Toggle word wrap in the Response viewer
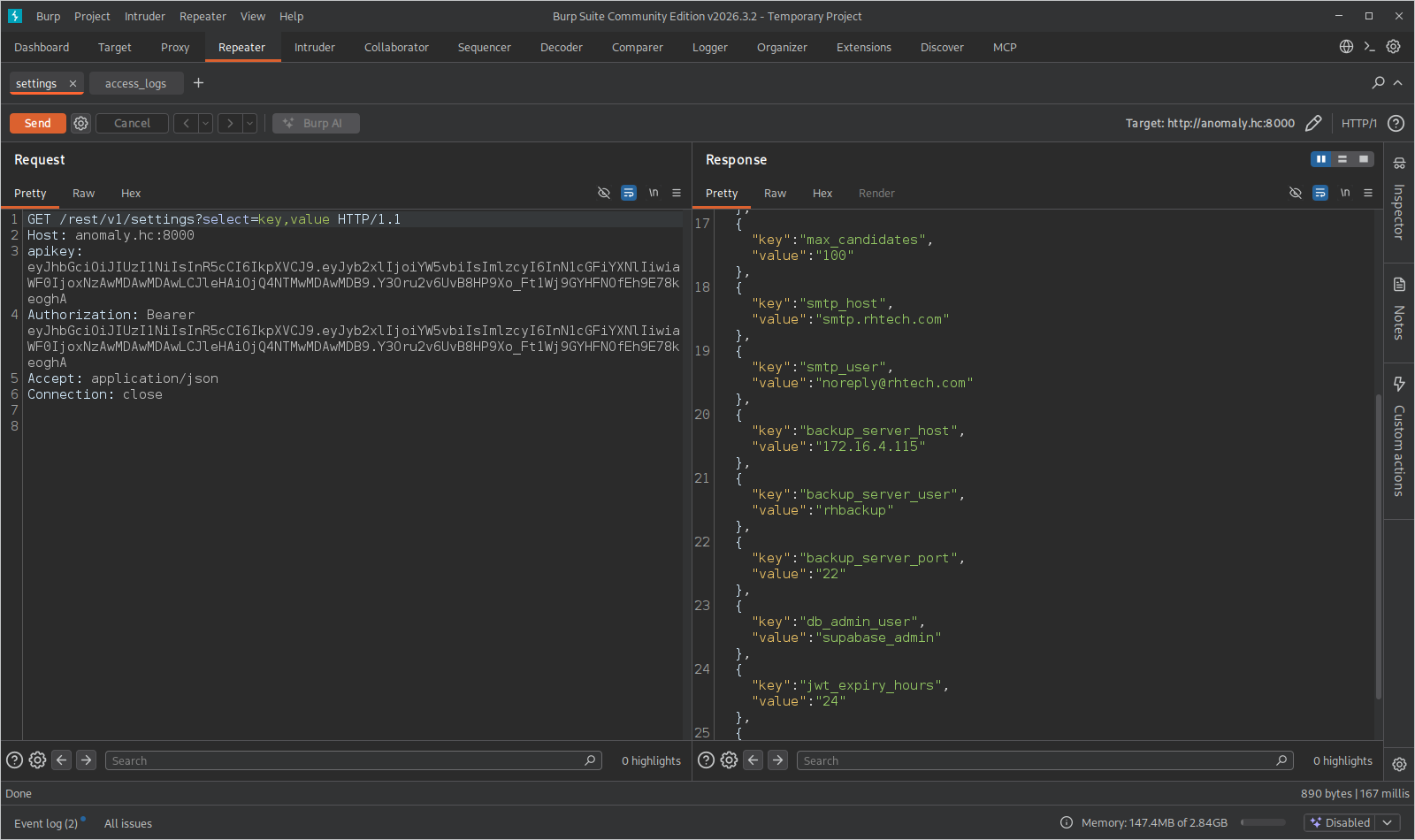The height and width of the screenshot is (840, 1415). (x=1320, y=193)
